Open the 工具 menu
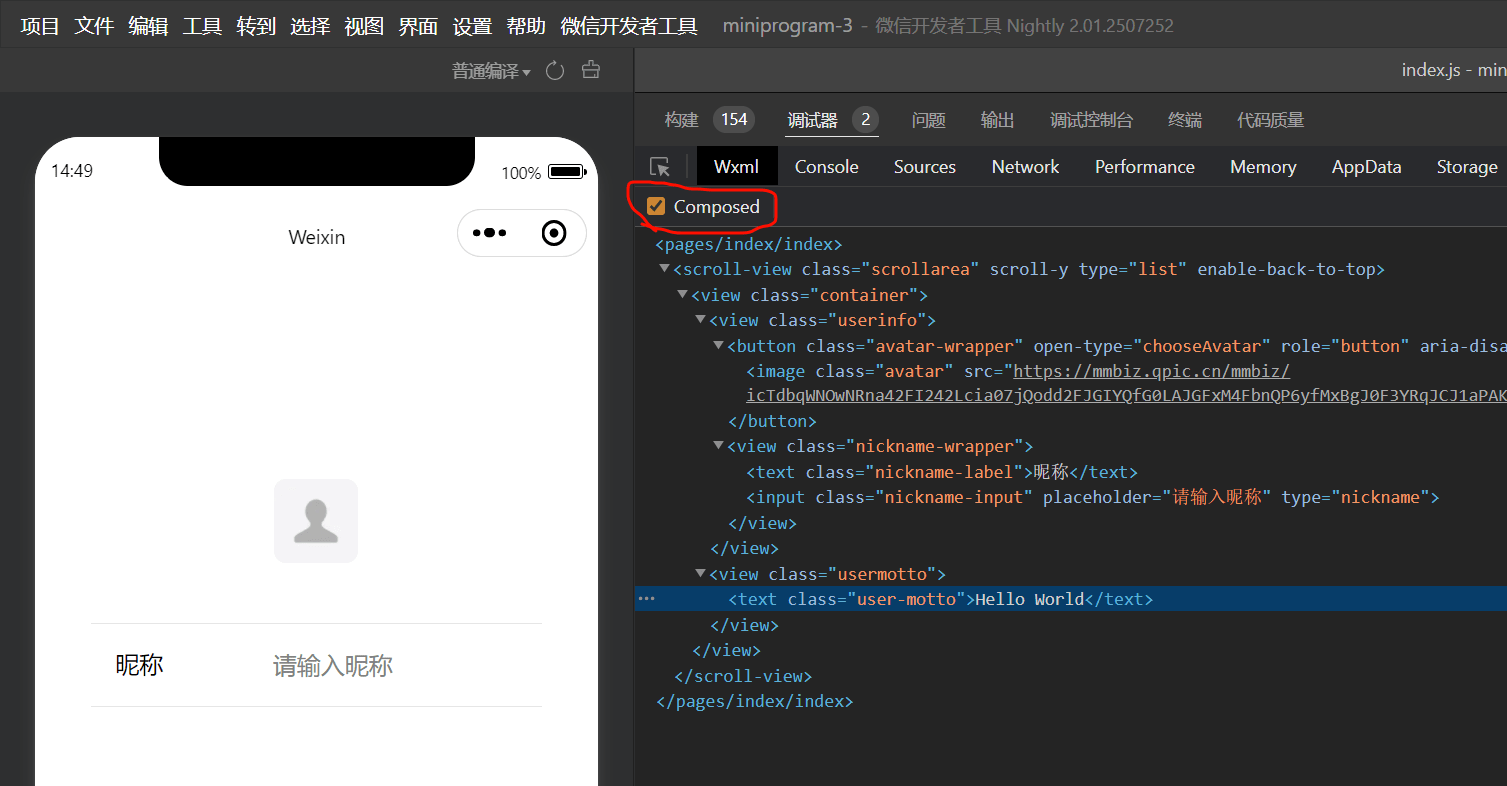 [202, 27]
